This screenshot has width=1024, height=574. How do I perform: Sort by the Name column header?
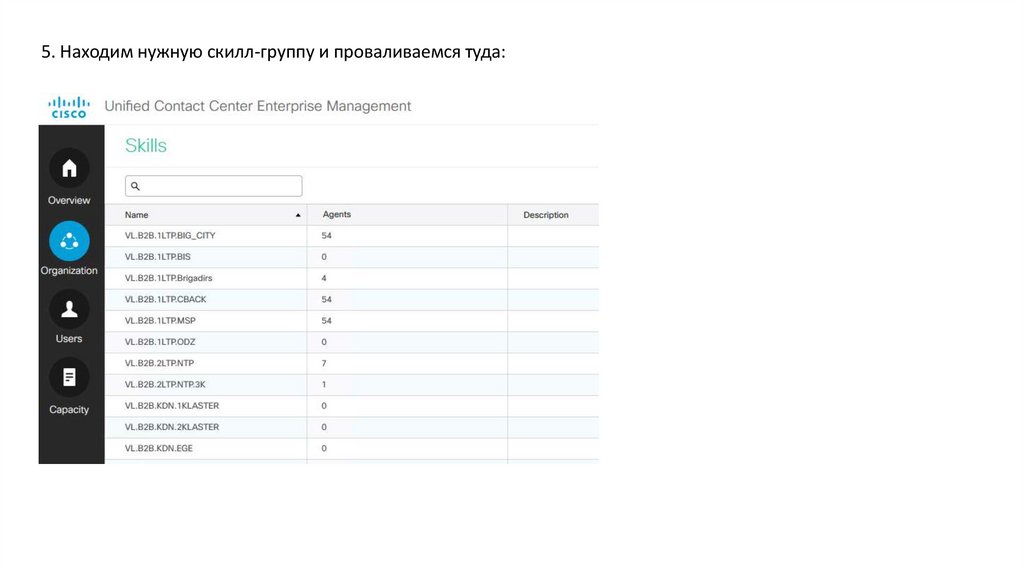click(136, 215)
